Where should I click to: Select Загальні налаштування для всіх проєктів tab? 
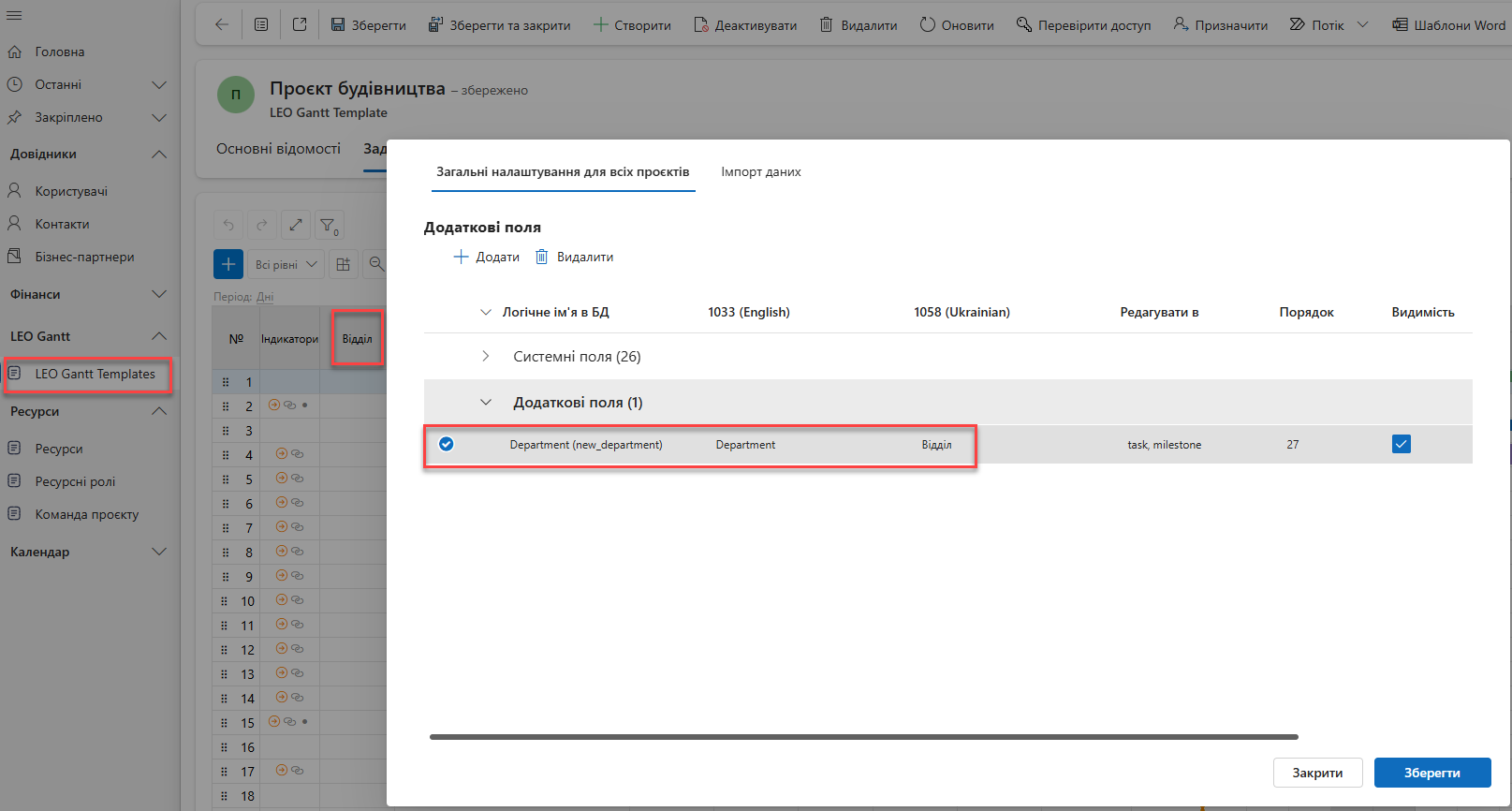pos(563,171)
